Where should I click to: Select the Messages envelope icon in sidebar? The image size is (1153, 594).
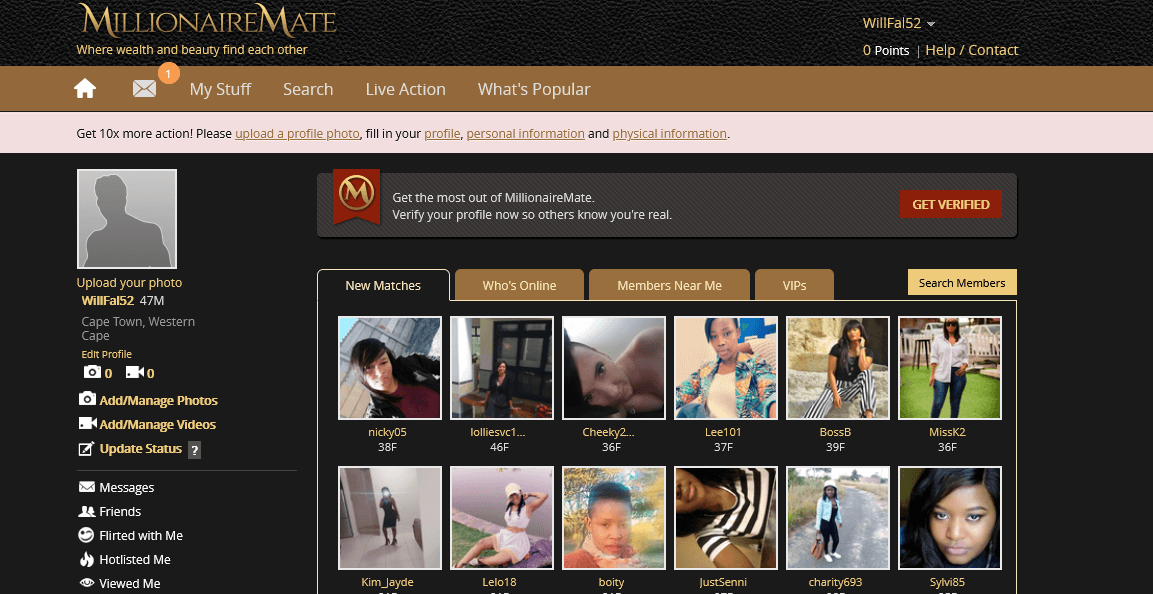[87, 487]
